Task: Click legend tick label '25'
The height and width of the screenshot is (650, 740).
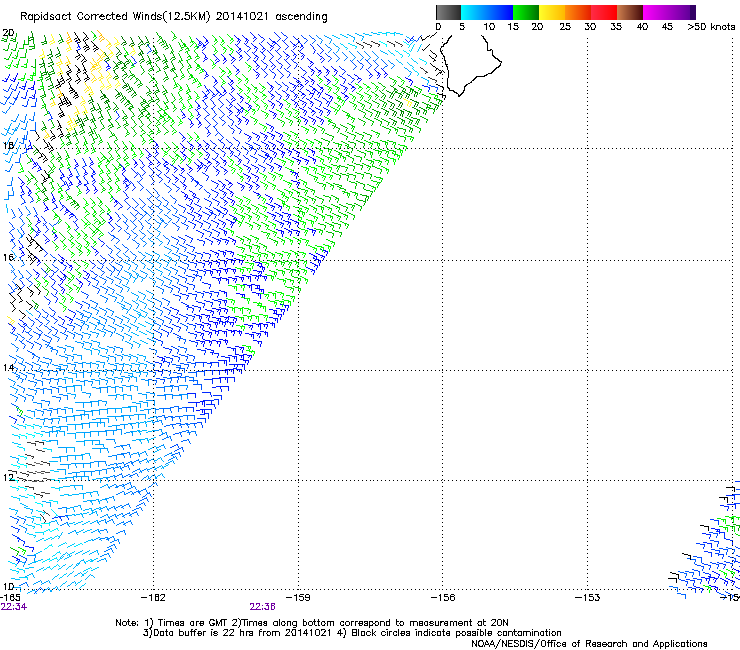Action: click(x=565, y=27)
